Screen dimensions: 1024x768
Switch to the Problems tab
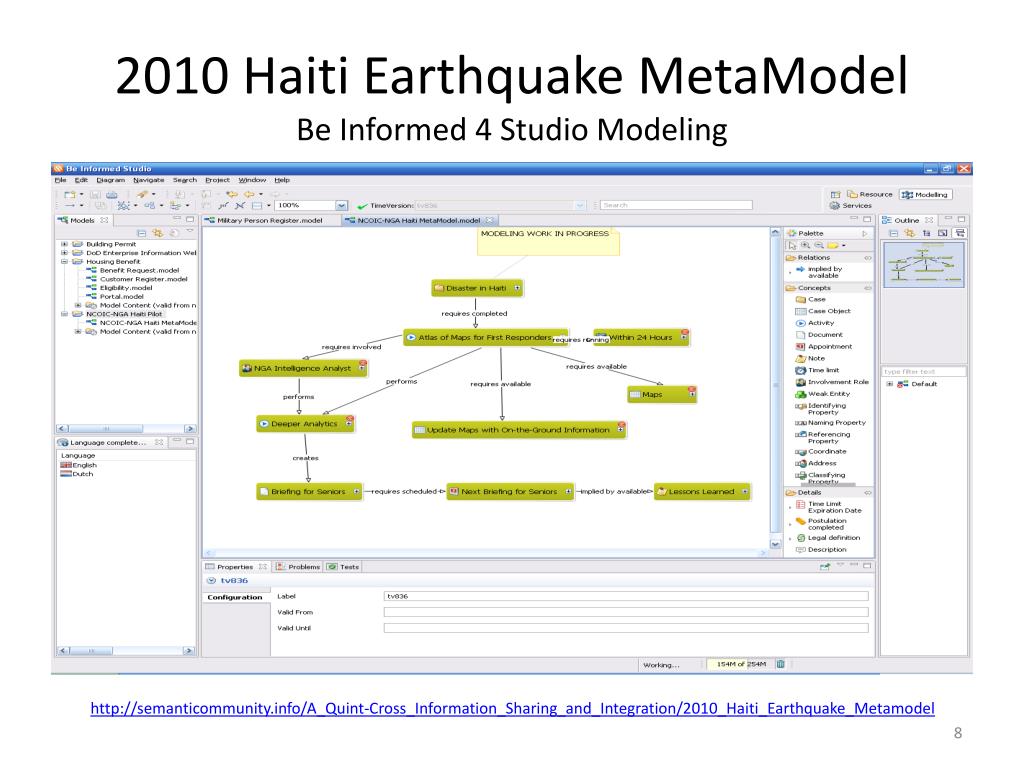click(298, 567)
